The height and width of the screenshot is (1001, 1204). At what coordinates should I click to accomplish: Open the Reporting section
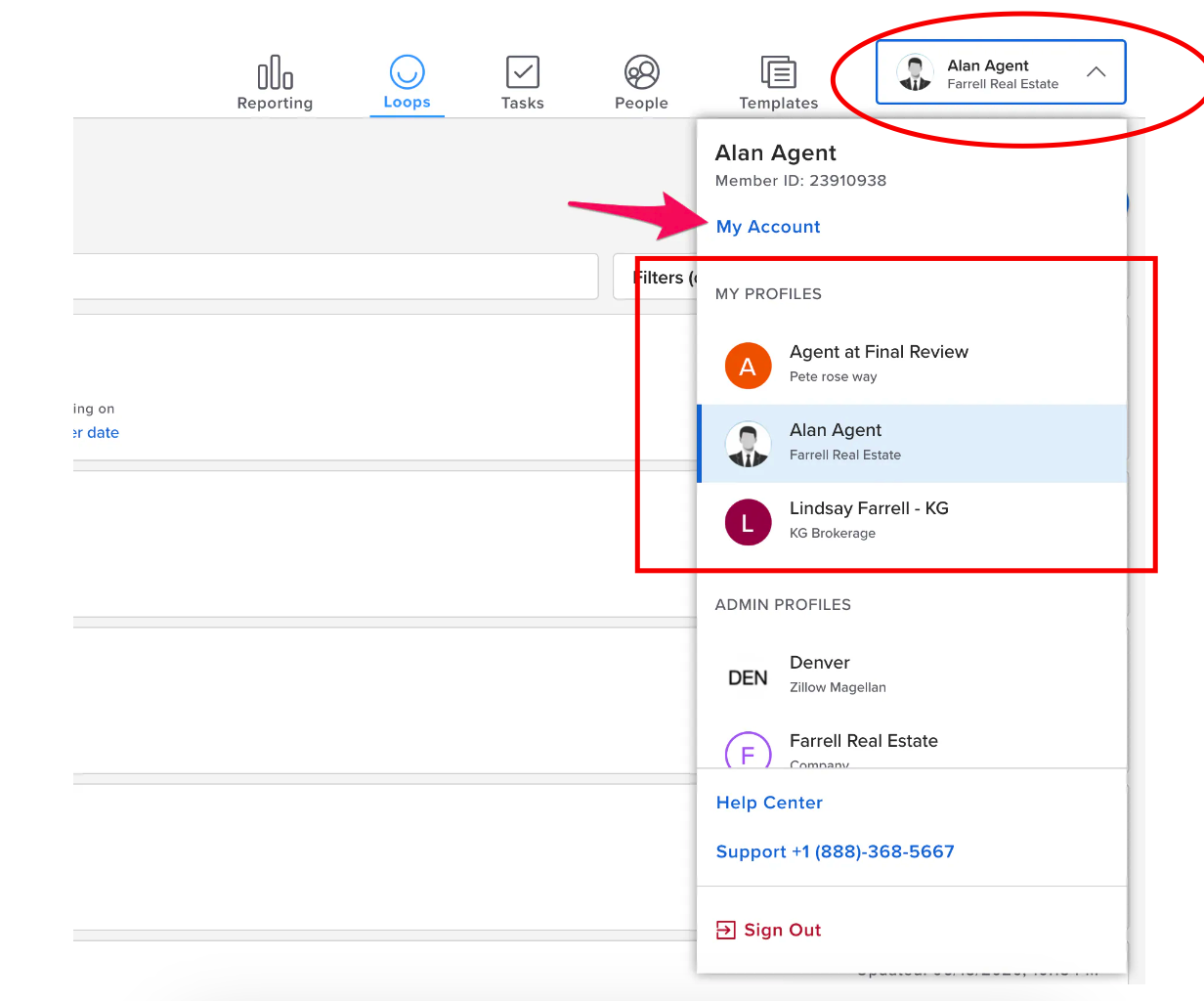point(275,73)
